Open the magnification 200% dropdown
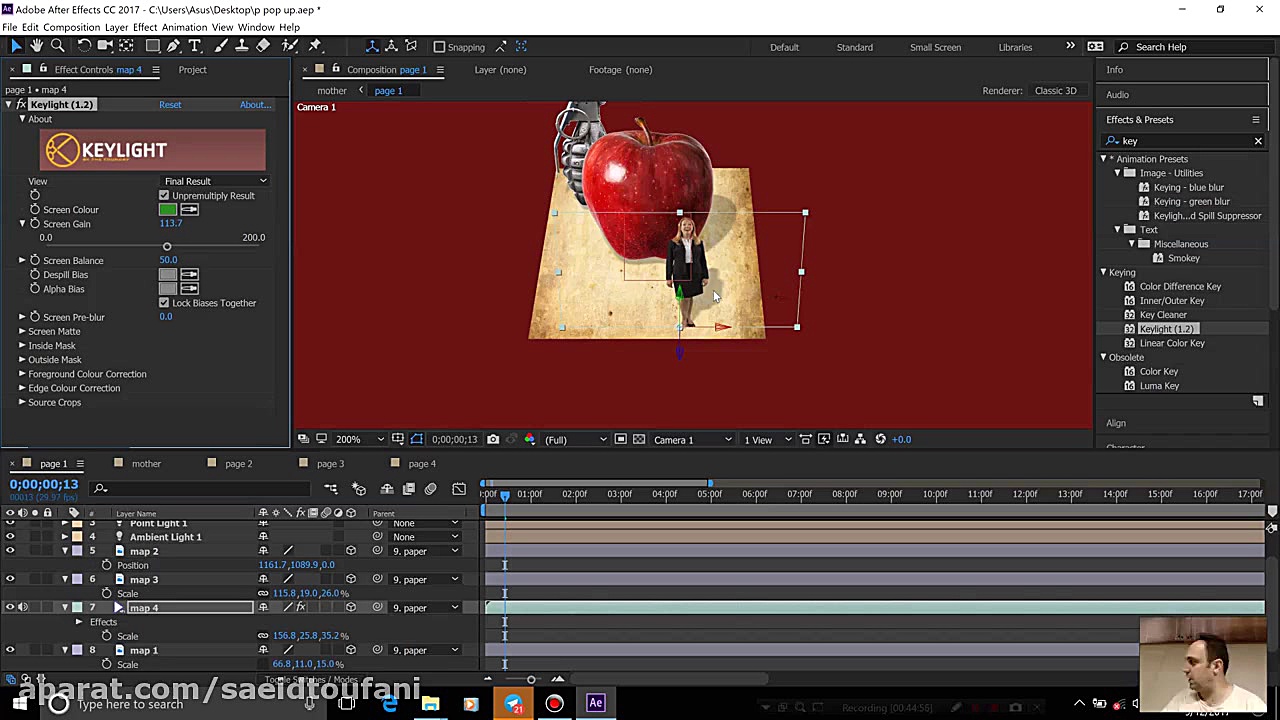Image resolution: width=1280 pixels, height=720 pixels. click(x=355, y=439)
